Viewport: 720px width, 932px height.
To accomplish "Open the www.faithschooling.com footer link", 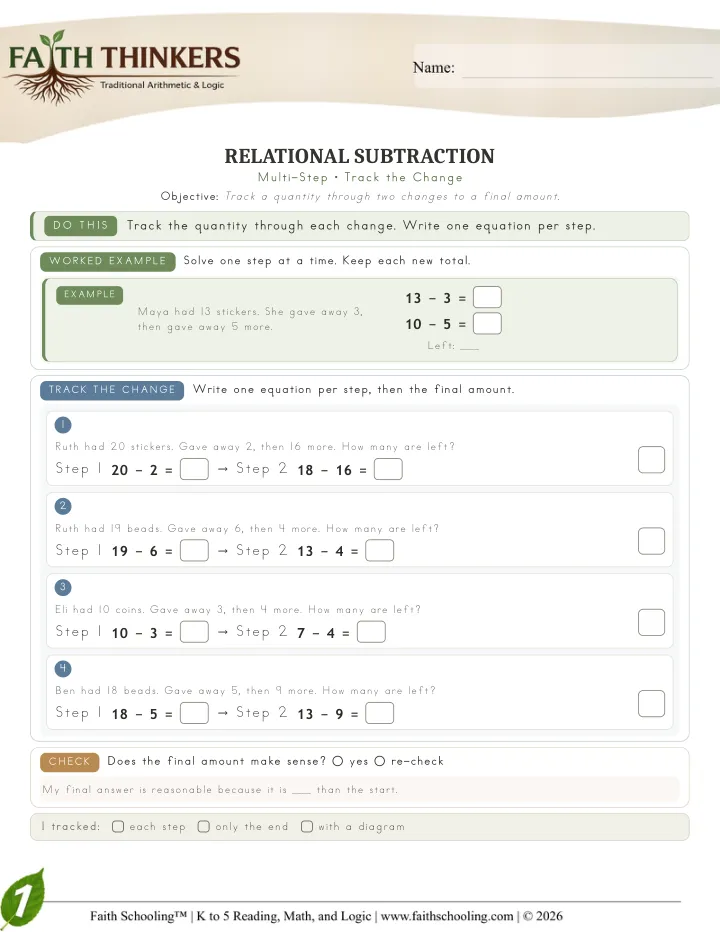I will tap(447, 916).
